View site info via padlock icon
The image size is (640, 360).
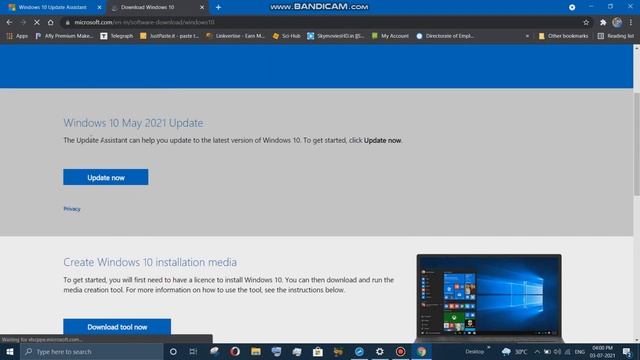(x=68, y=22)
